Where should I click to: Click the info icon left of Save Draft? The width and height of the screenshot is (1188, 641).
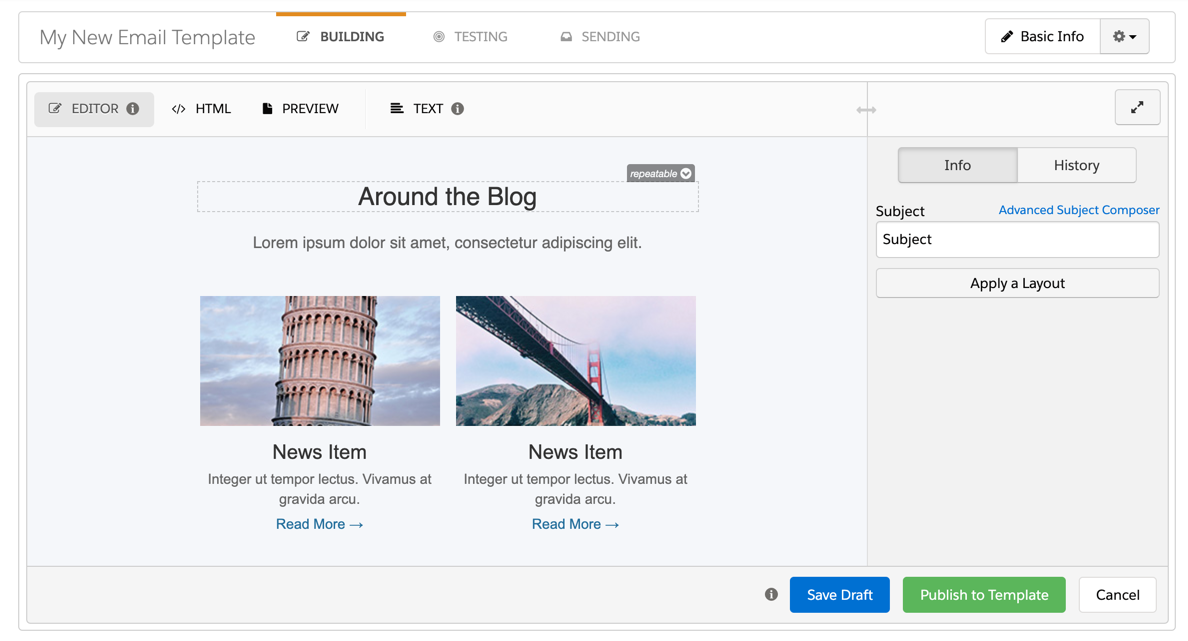click(771, 594)
